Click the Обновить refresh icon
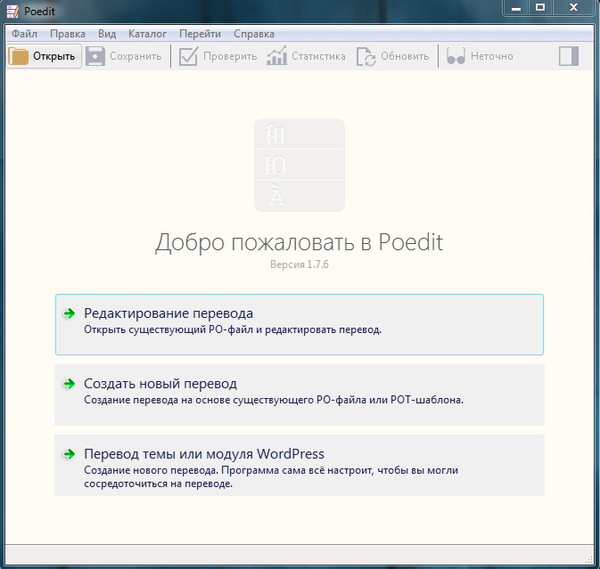This screenshot has width=600, height=569. coord(367,56)
